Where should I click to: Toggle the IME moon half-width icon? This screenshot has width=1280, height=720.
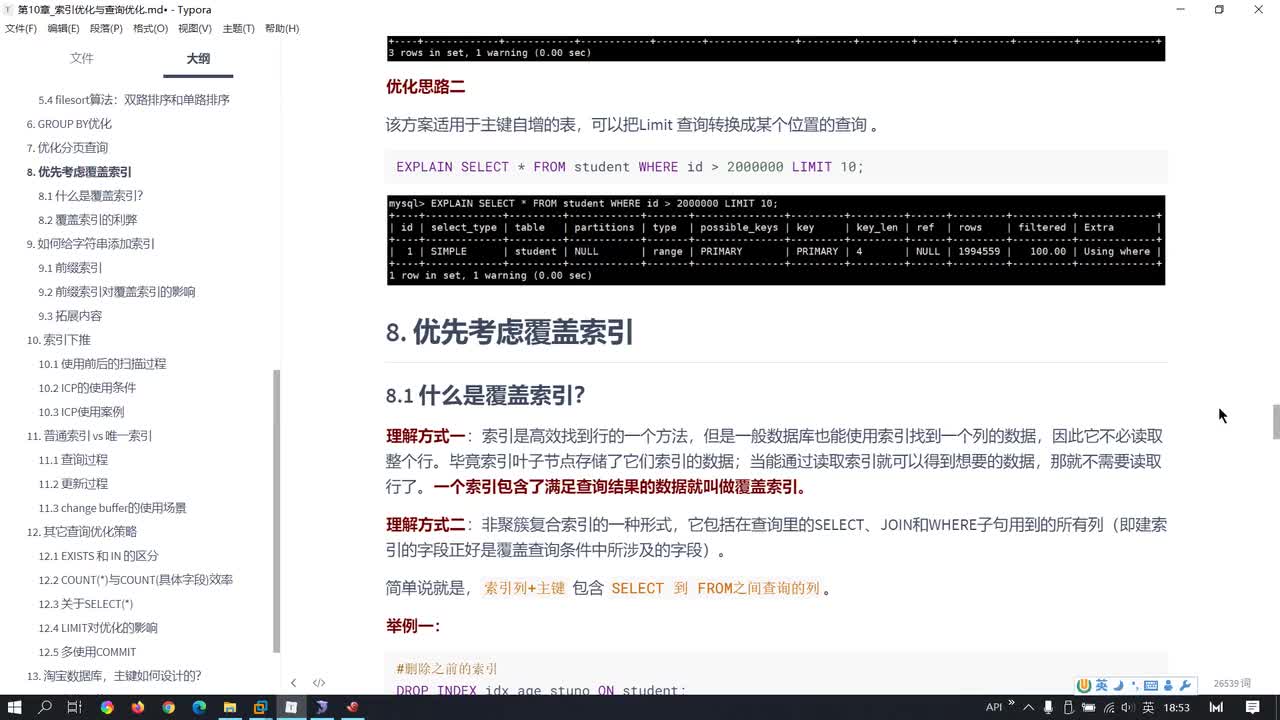pos(1118,685)
